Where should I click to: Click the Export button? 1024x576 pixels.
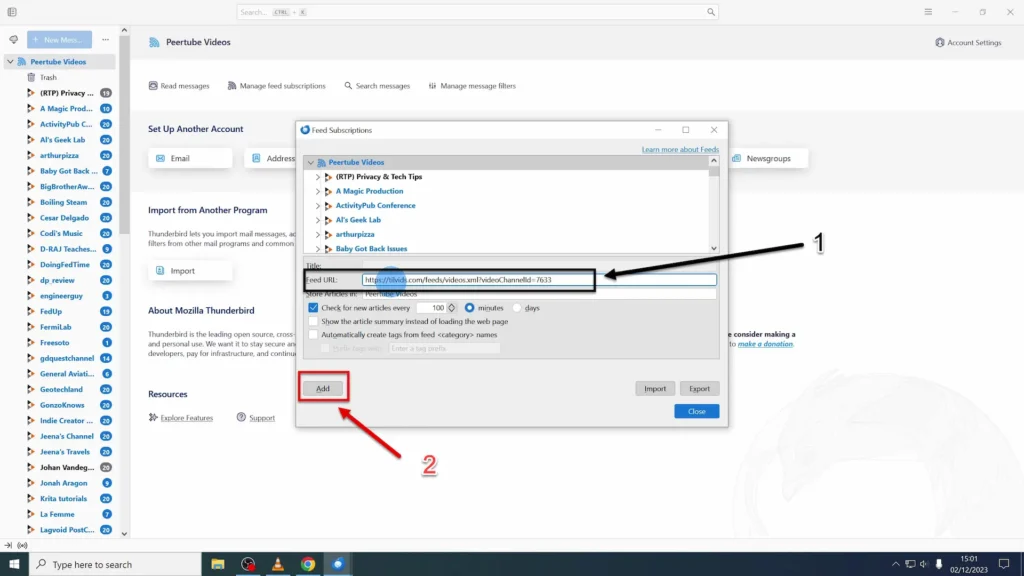click(699, 389)
